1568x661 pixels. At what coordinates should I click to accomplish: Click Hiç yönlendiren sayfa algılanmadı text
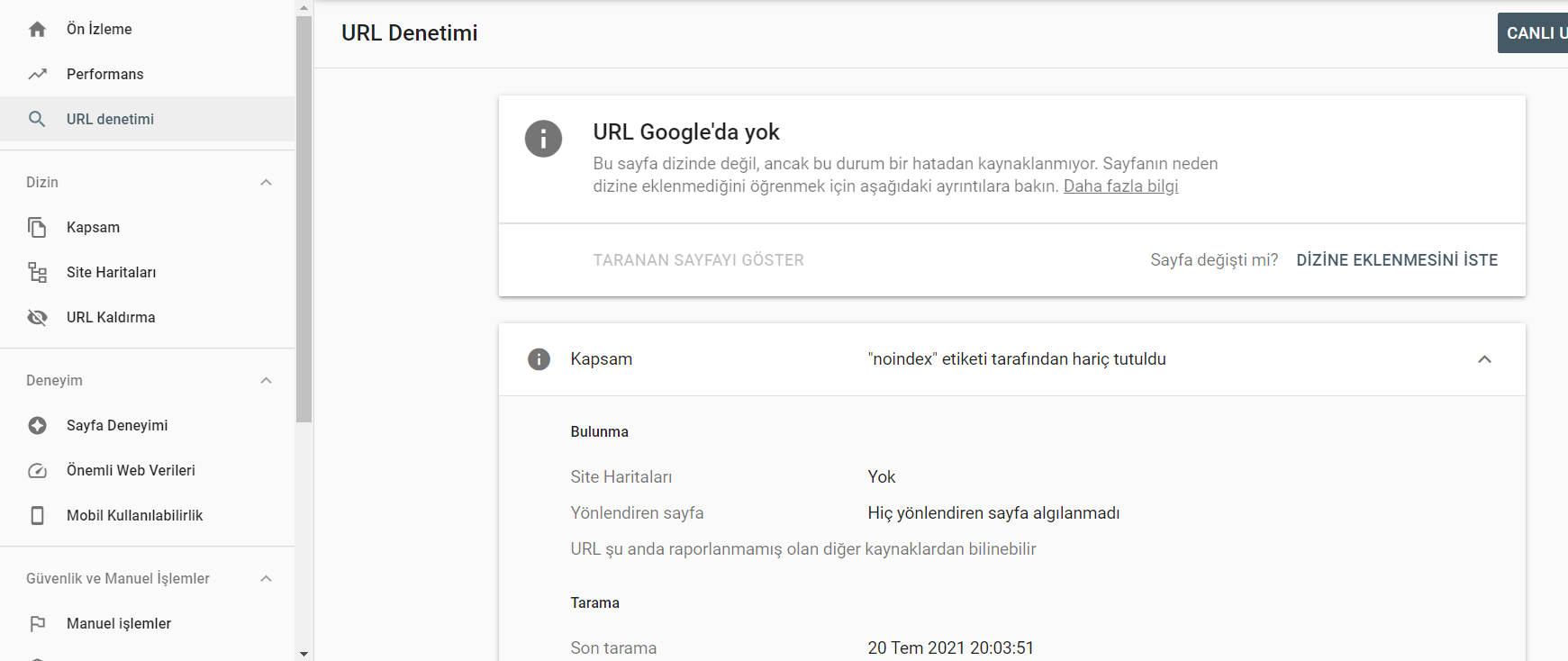tap(993, 512)
